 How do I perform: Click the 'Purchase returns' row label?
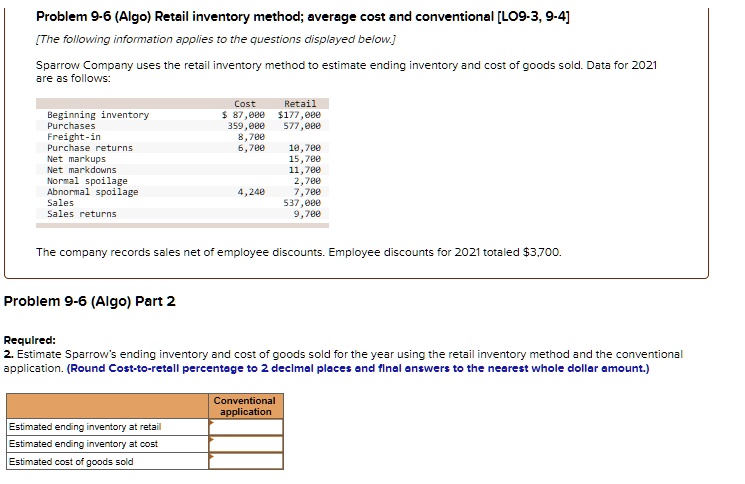click(90, 148)
